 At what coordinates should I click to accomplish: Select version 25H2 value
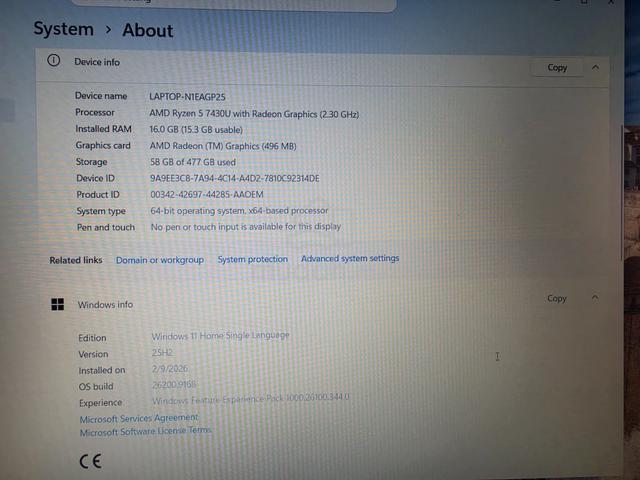[x=162, y=353]
